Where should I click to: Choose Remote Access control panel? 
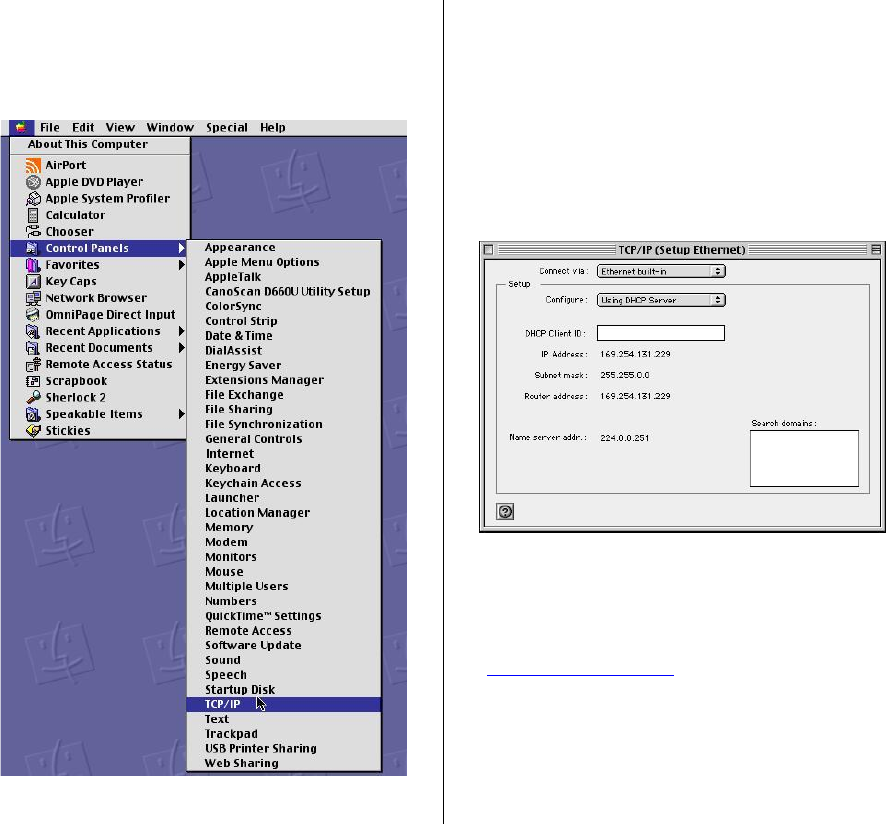284,631
